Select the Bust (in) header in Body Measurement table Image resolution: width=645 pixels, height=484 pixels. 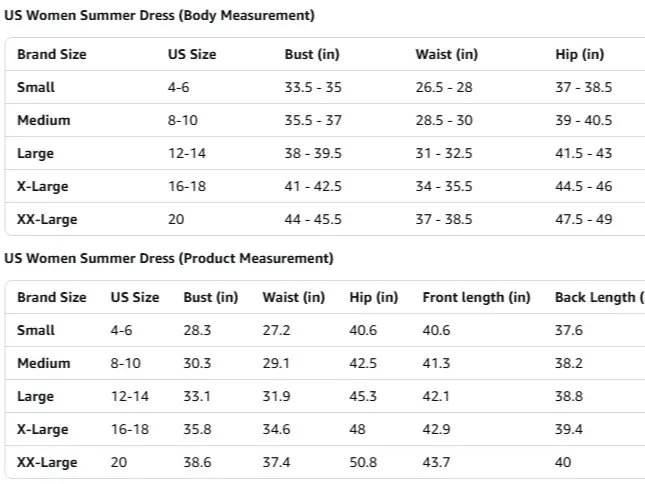(312, 54)
